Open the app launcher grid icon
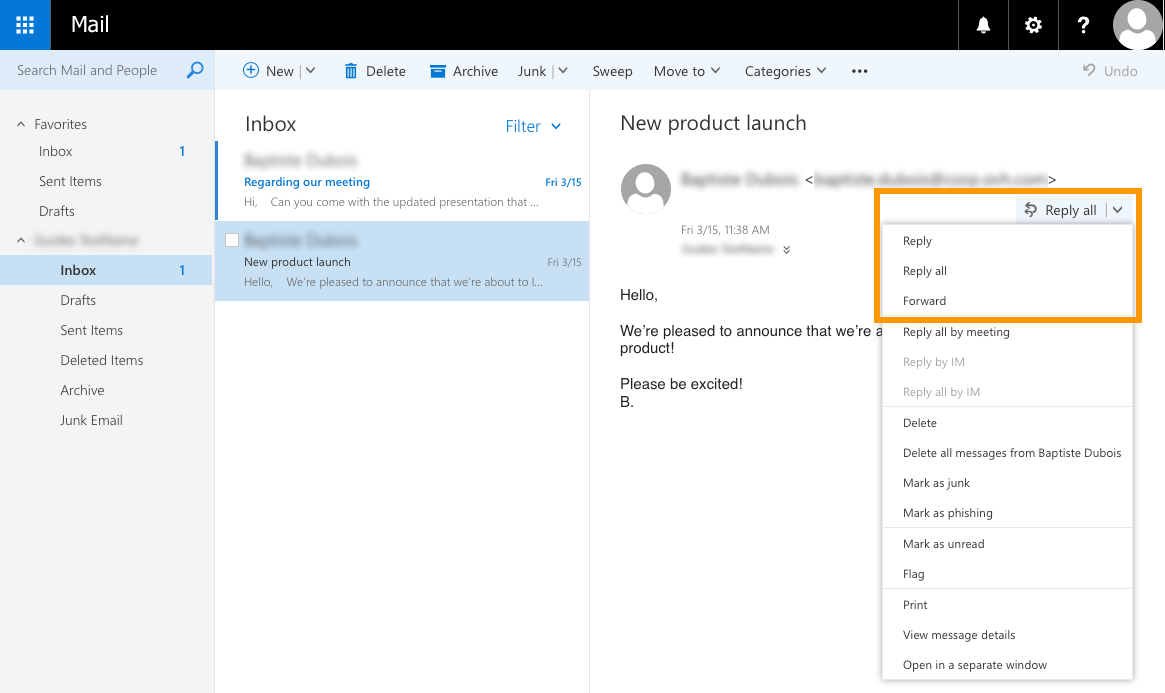The height and width of the screenshot is (693, 1165). [25, 25]
